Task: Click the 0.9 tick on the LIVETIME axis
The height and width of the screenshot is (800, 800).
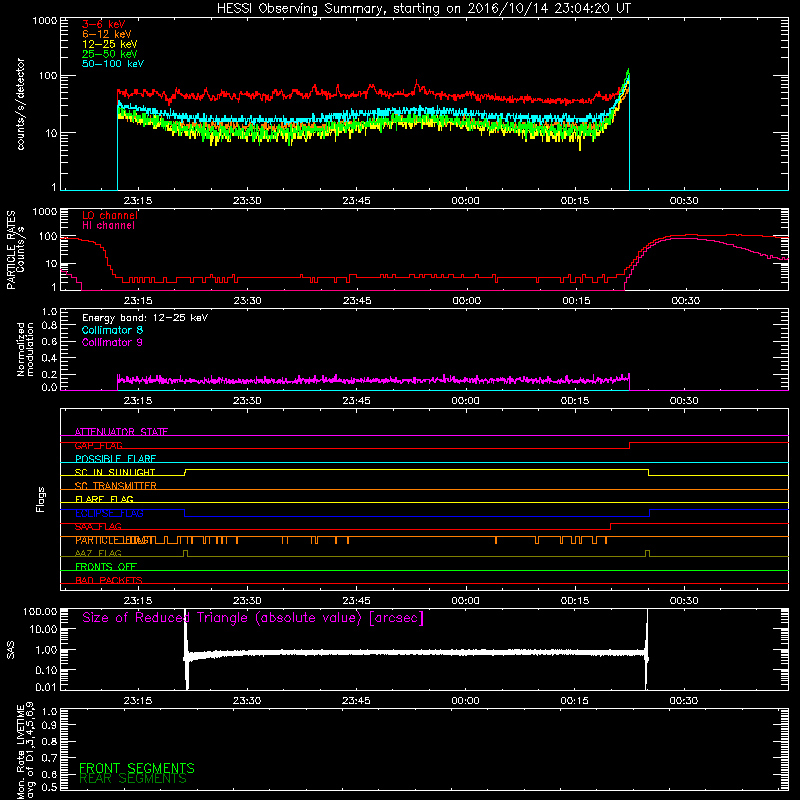Action: pyautogui.click(x=49, y=726)
